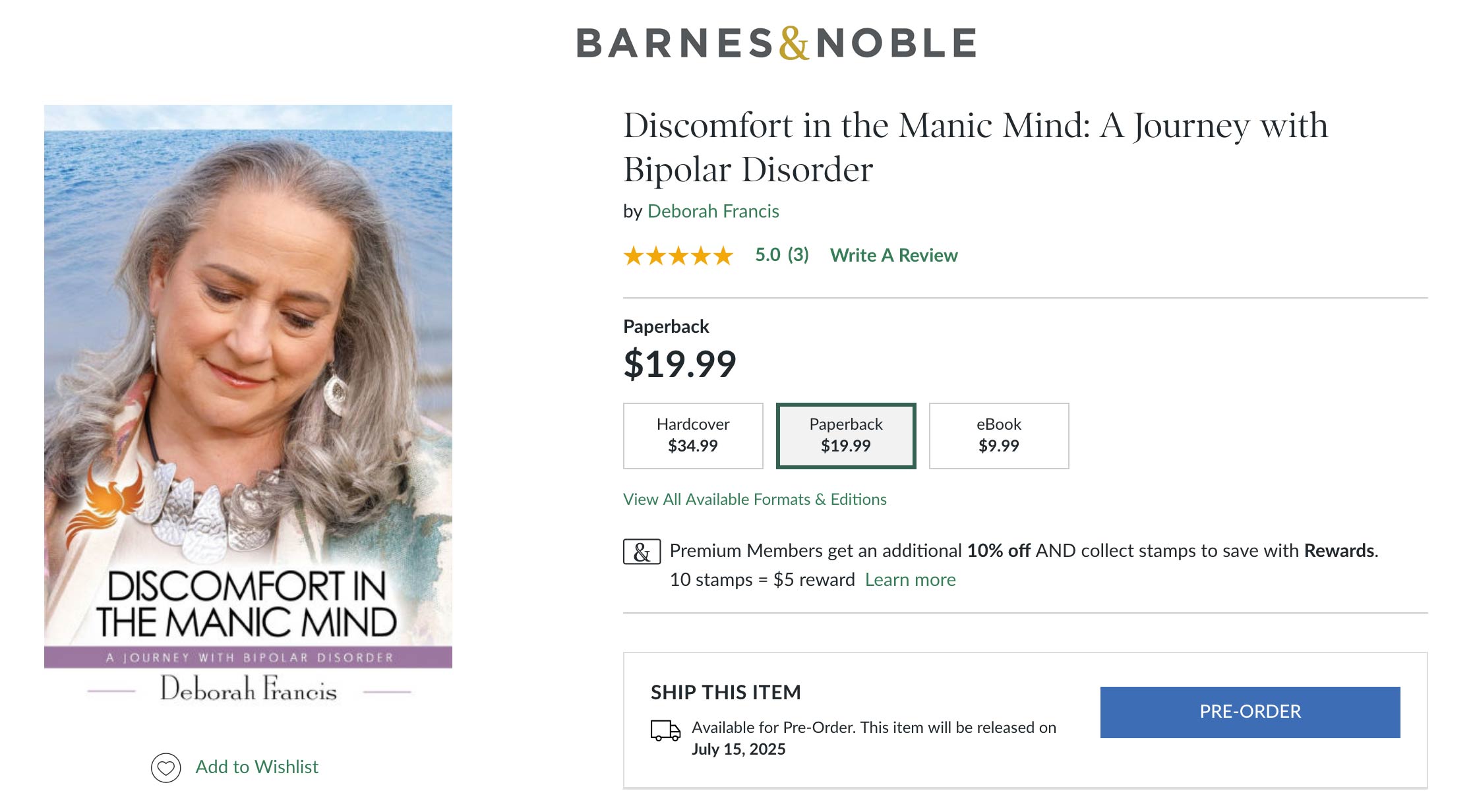The height and width of the screenshot is (812, 1473).
Task: Click Learn more about Rewards stamps
Action: click(x=910, y=580)
